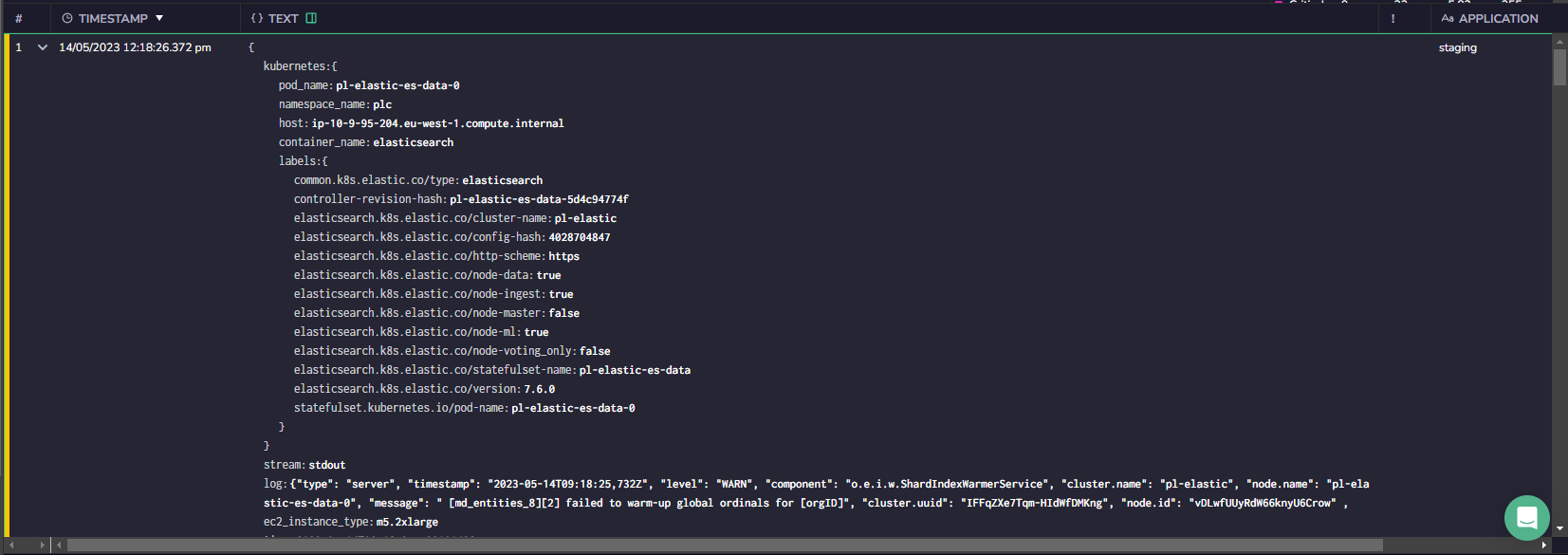Collapse the kubernetes JSON object
The height and width of the screenshot is (555, 1568).
point(300,66)
